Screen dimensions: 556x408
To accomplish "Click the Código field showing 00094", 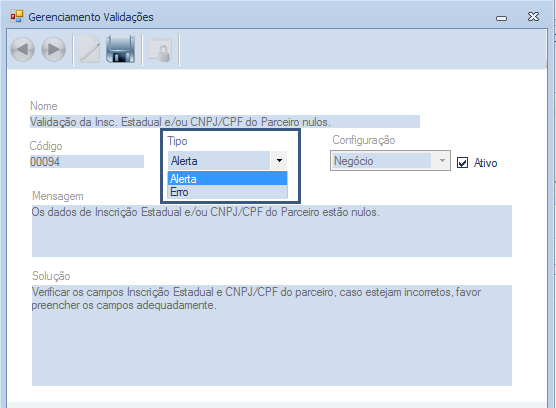I will [x=87, y=162].
